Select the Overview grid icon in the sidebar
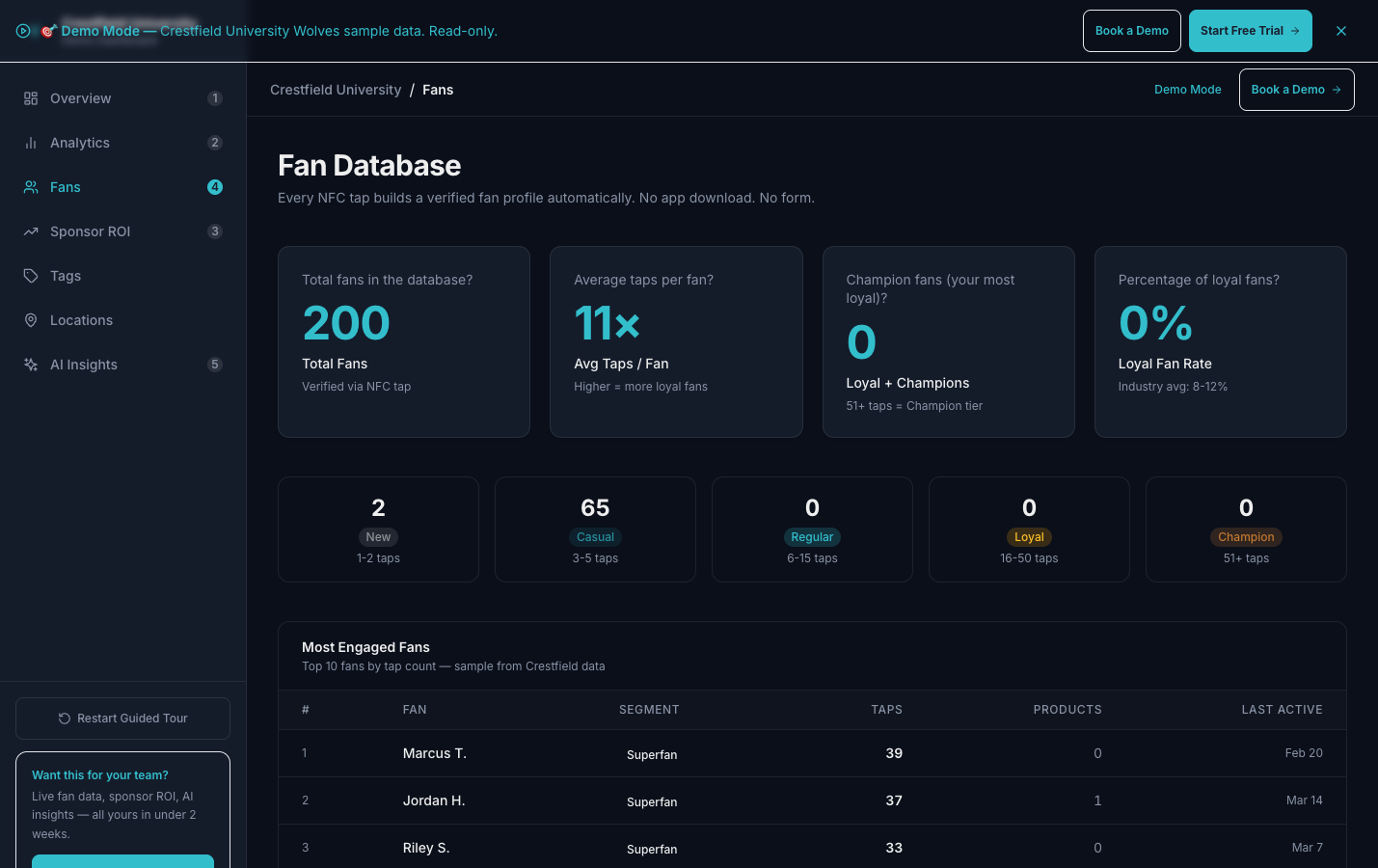Screen dimensions: 1378x868 [x=31, y=98]
